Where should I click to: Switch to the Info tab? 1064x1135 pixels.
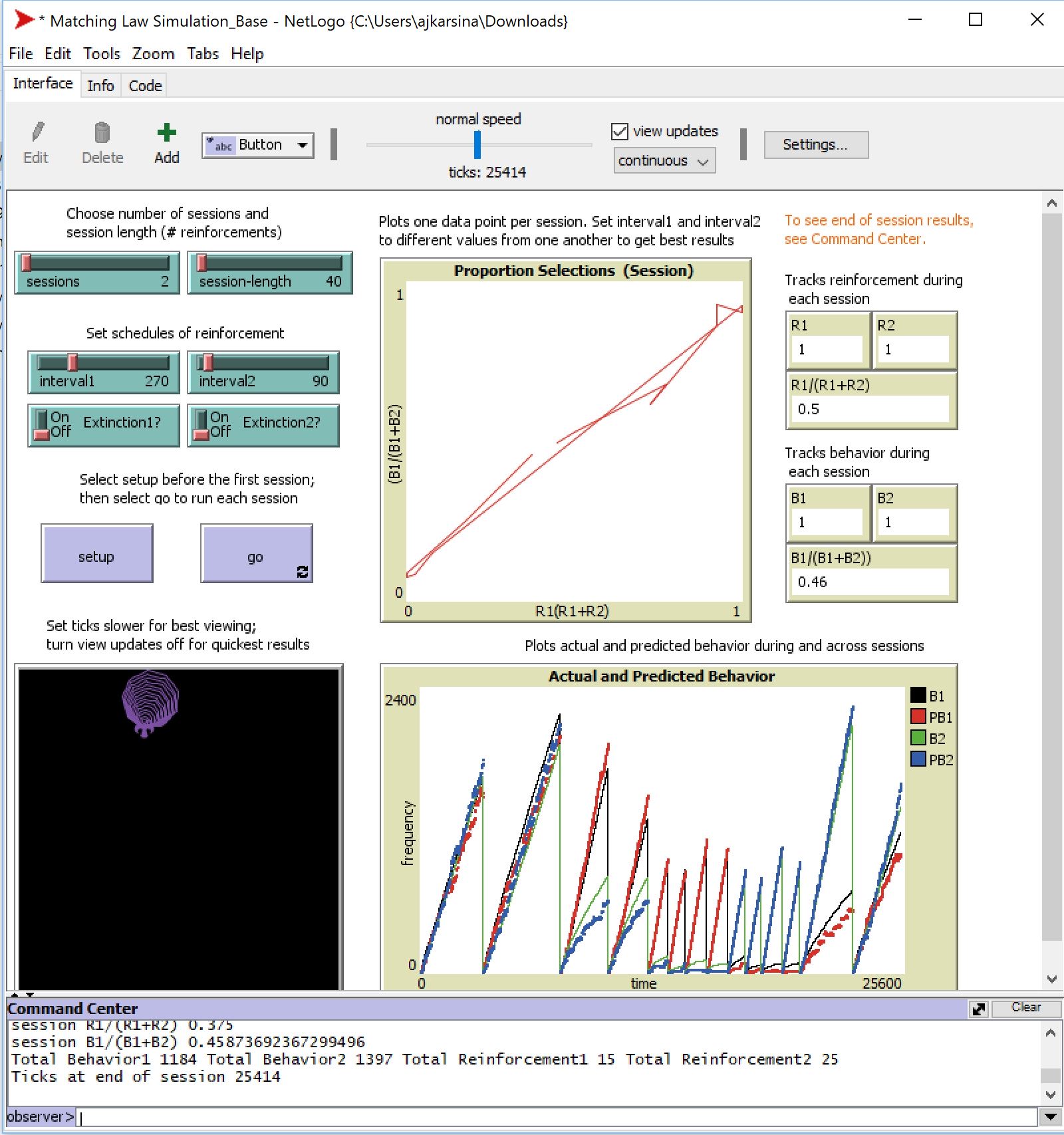(x=100, y=85)
